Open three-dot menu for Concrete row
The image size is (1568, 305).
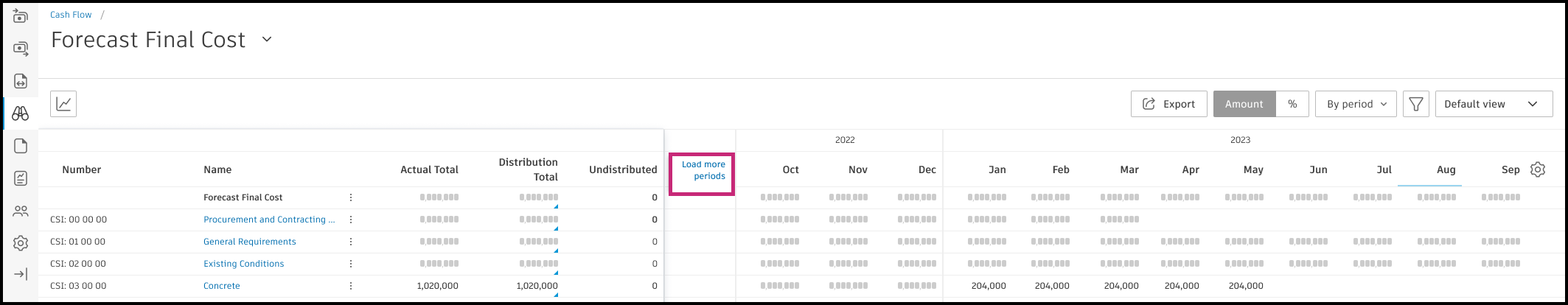click(351, 286)
